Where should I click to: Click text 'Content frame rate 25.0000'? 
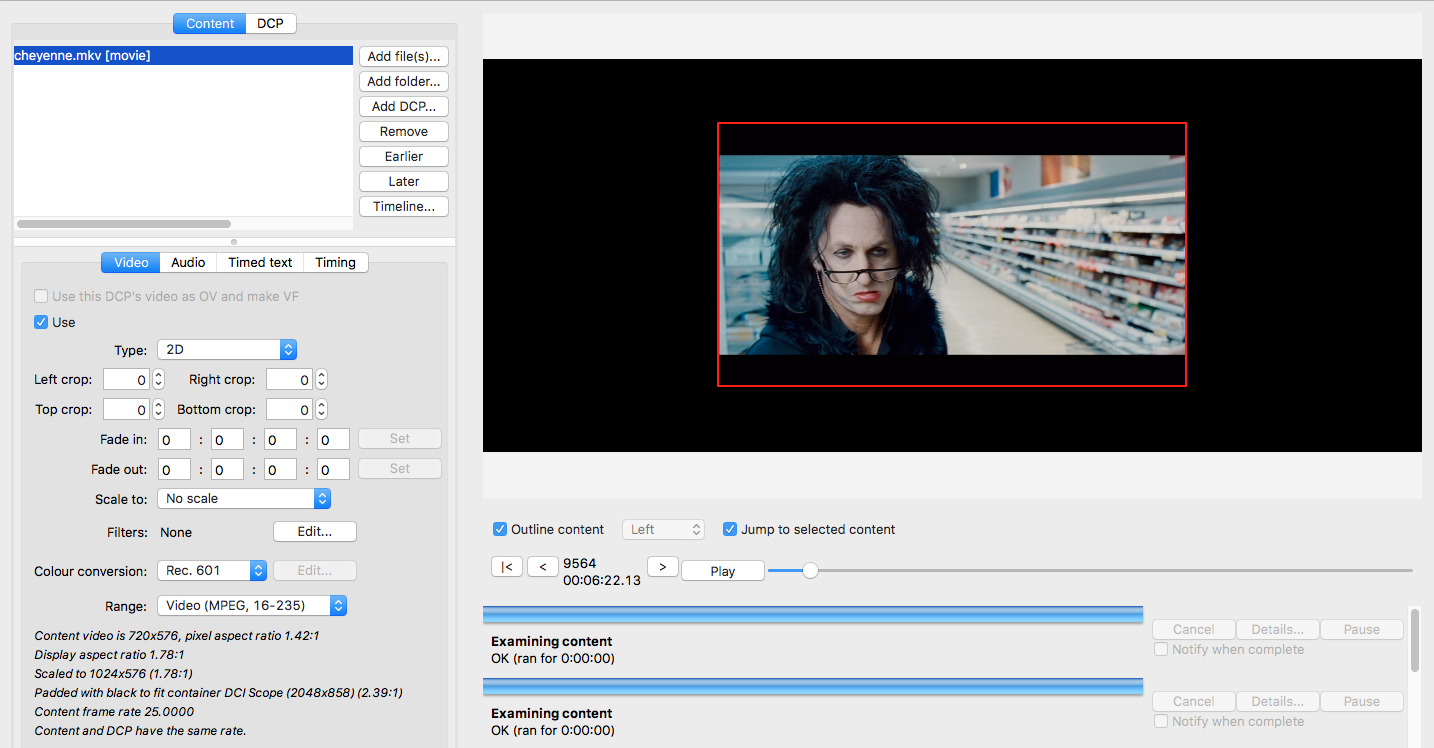112,711
